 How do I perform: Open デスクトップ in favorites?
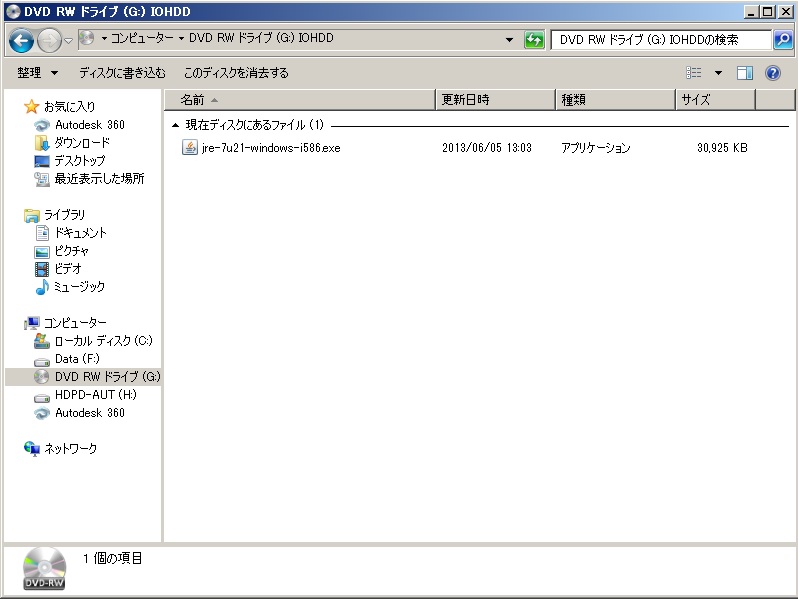pyautogui.click(x=80, y=161)
